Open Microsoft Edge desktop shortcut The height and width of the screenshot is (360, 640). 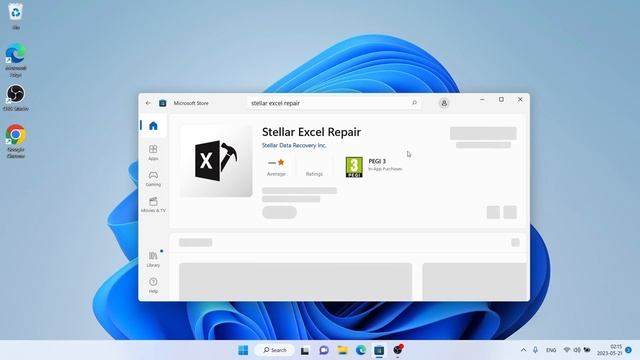tap(16, 60)
